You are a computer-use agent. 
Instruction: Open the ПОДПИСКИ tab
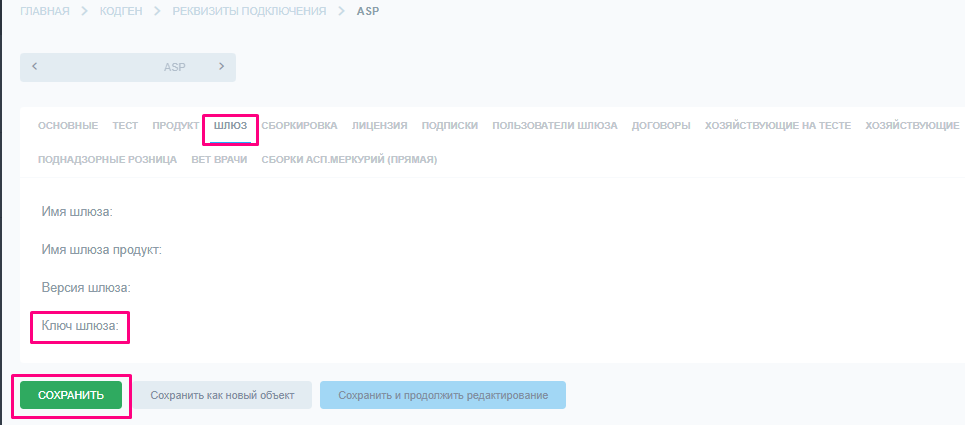point(450,125)
